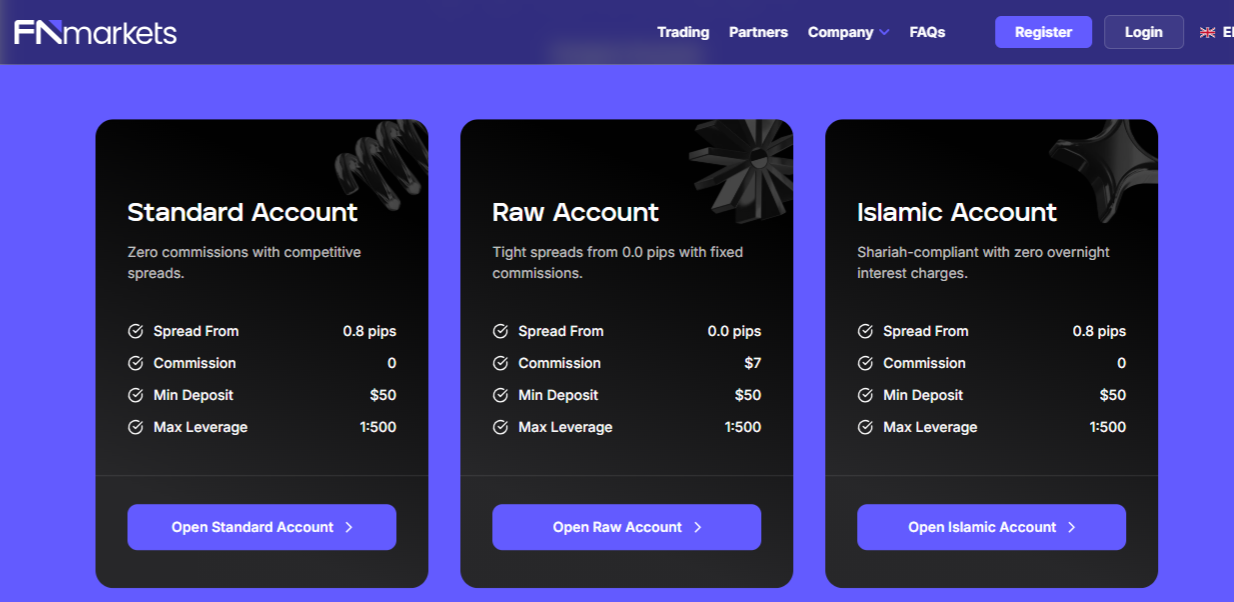This screenshot has height=602, width=1234.
Task: Expand the Company dropdown menu
Action: coord(848,32)
